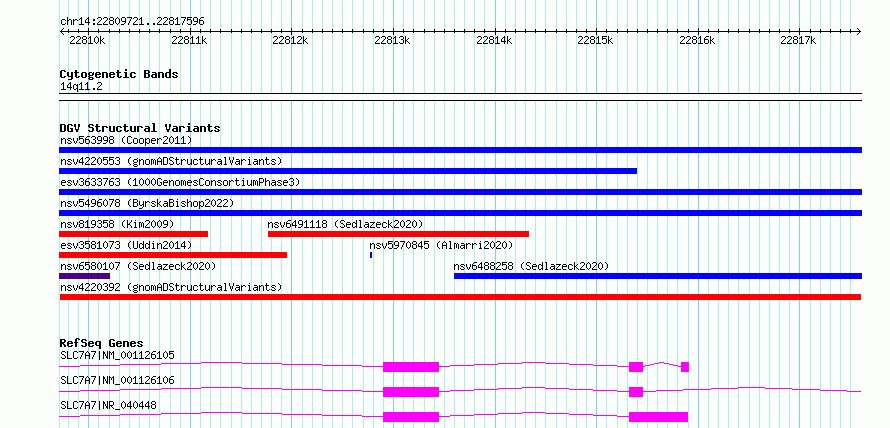The width and height of the screenshot is (890, 428).
Task: Open the red esv3581073 Uddin2014 bar
Action: (173, 255)
